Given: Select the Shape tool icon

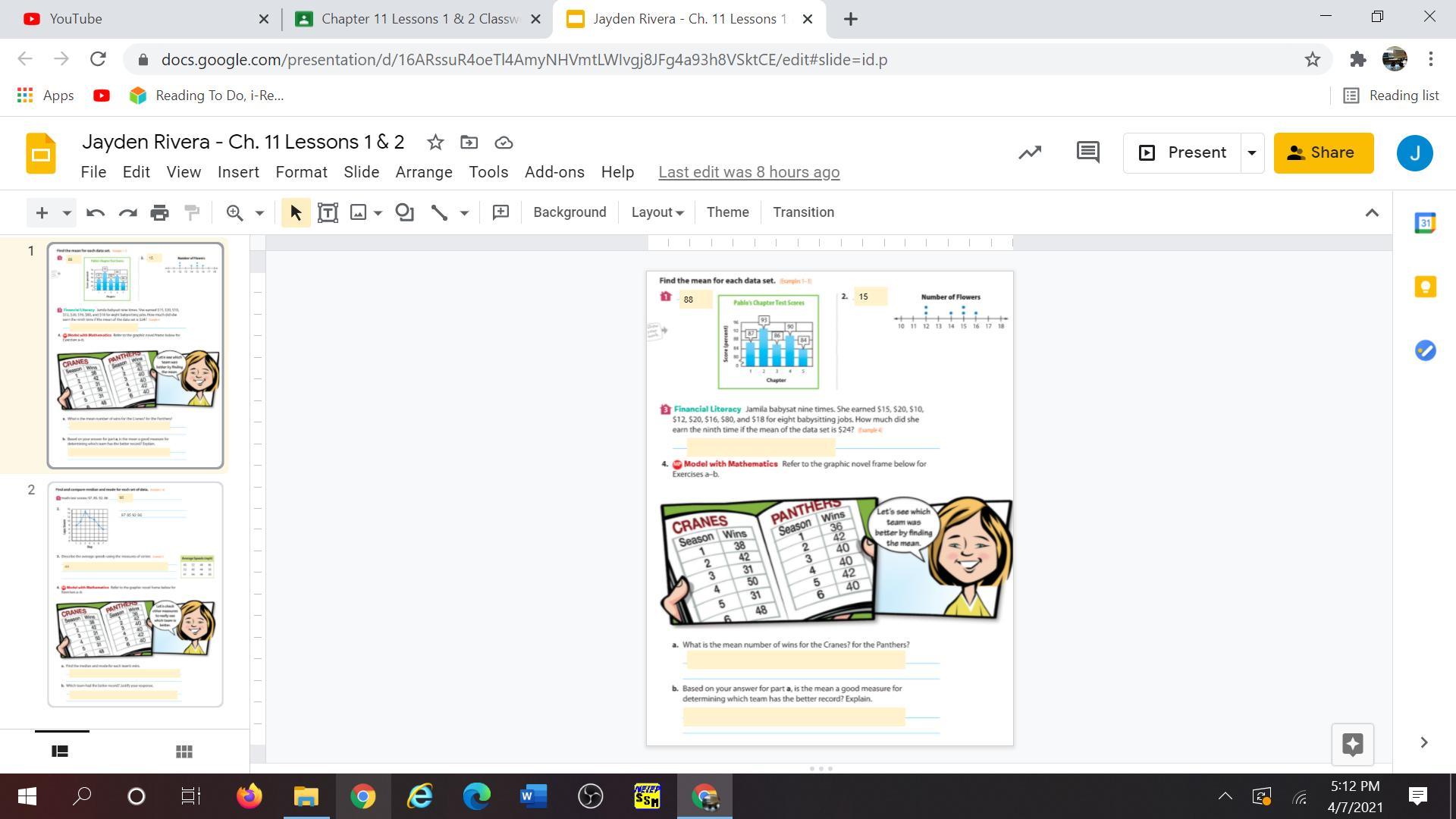Looking at the screenshot, I should pos(405,213).
